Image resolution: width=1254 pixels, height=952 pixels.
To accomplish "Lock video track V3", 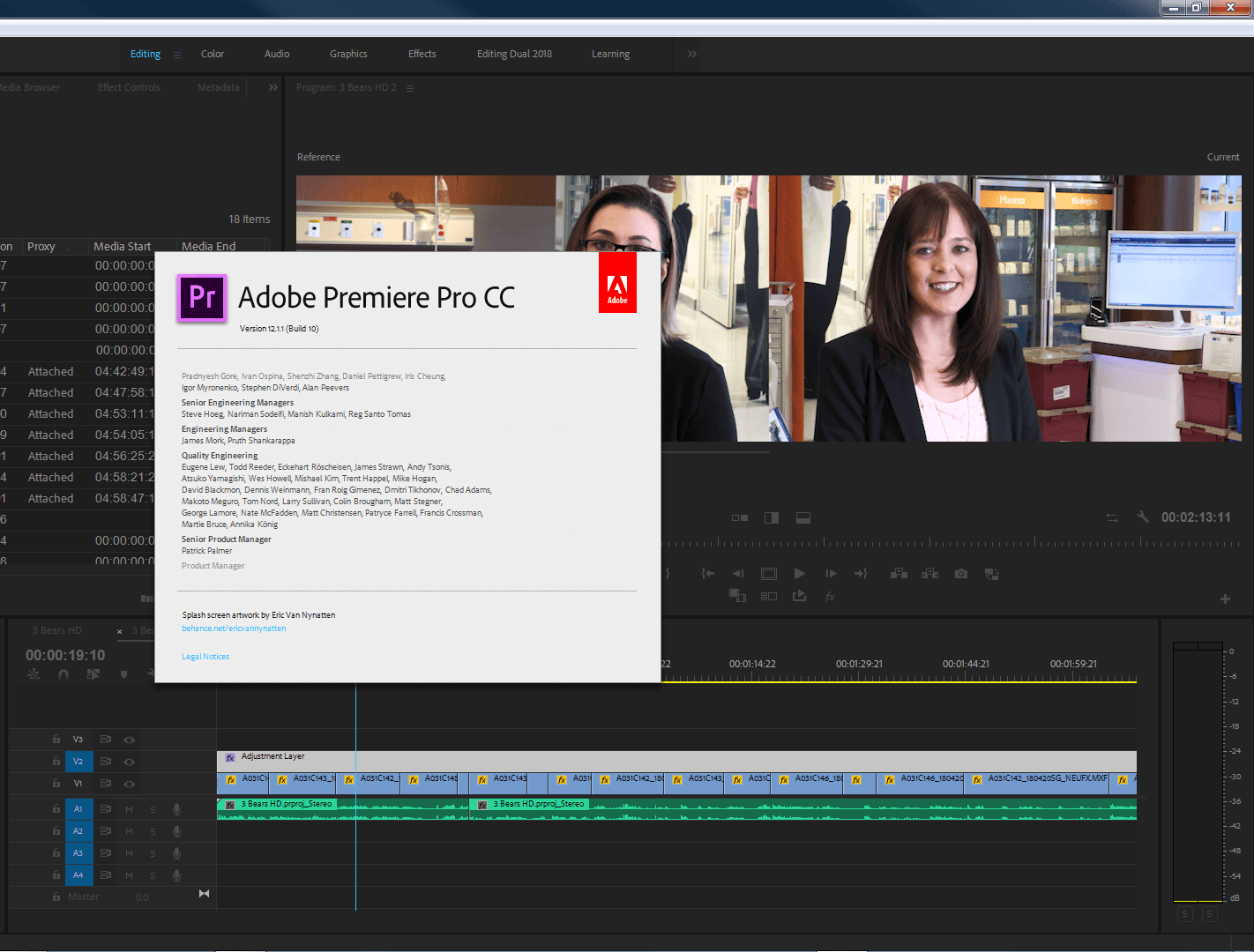I will [56, 740].
